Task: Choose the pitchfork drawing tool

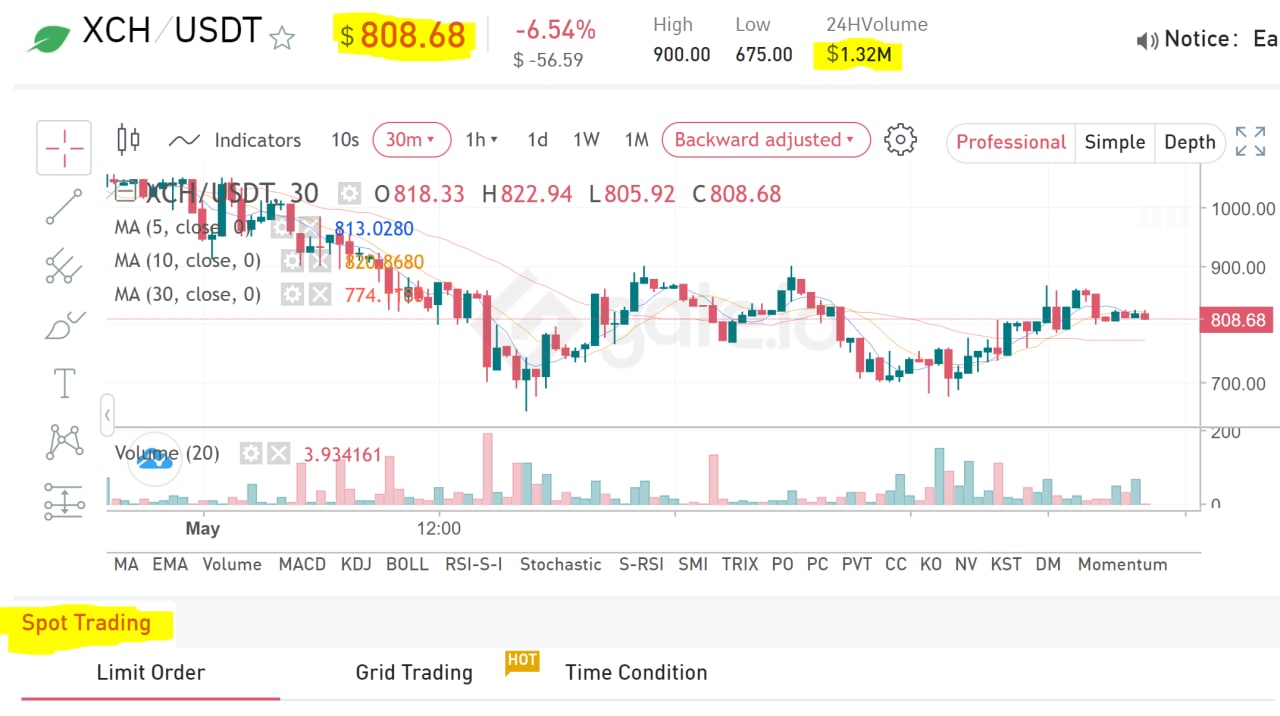Action: pyautogui.click(x=64, y=265)
